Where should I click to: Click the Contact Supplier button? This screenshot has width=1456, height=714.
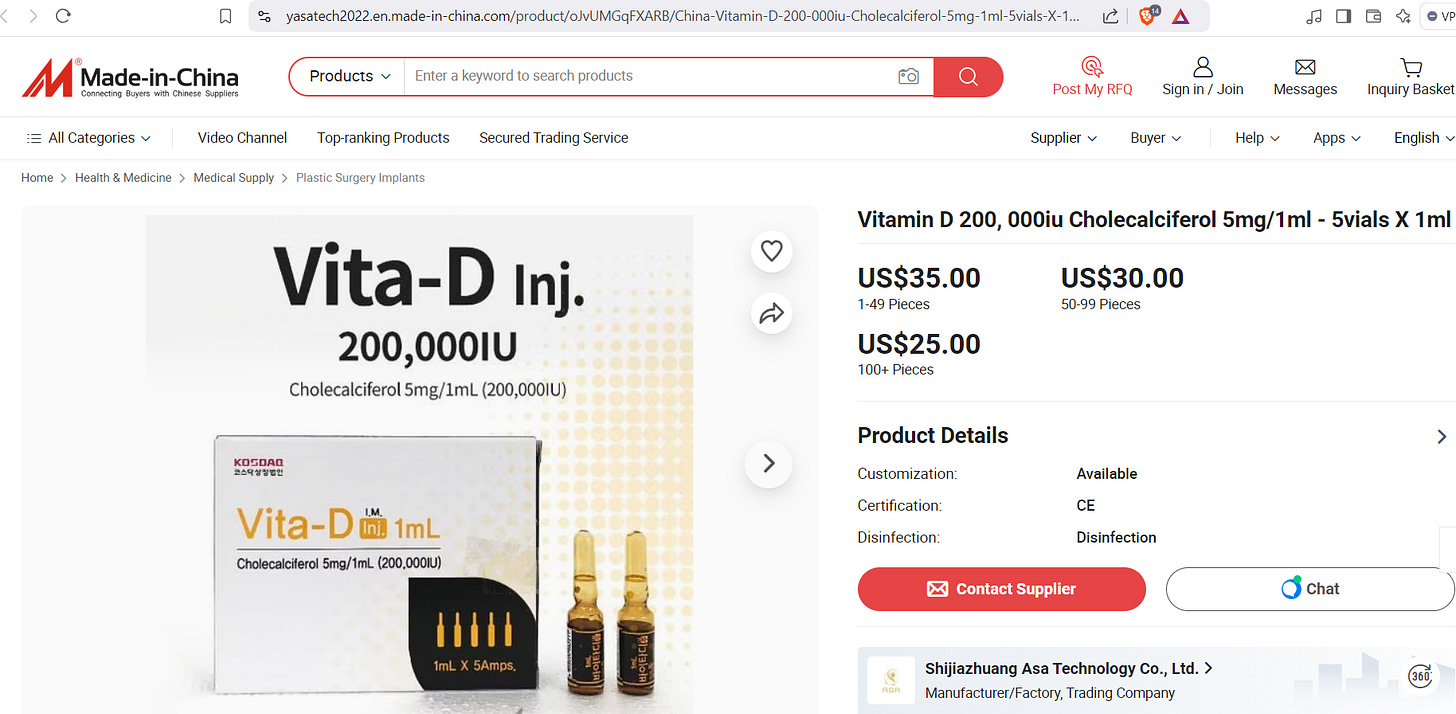point(1001,589)
